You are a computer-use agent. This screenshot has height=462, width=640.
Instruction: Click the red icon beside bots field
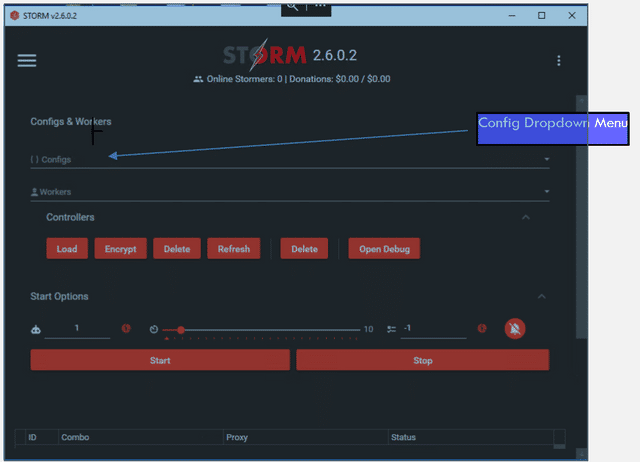(x=126, y=328)
